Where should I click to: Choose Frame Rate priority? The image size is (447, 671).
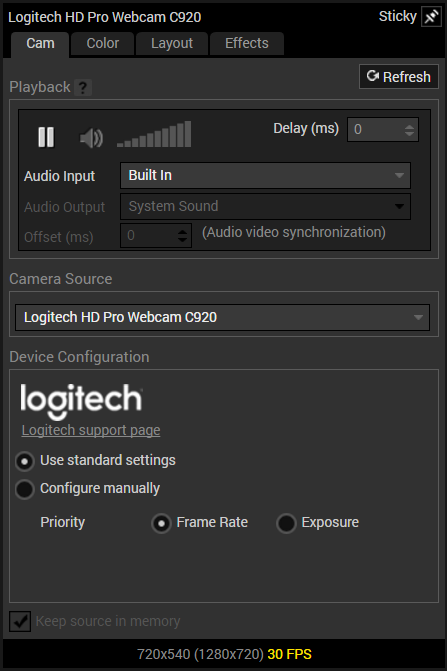click(161, 523)
